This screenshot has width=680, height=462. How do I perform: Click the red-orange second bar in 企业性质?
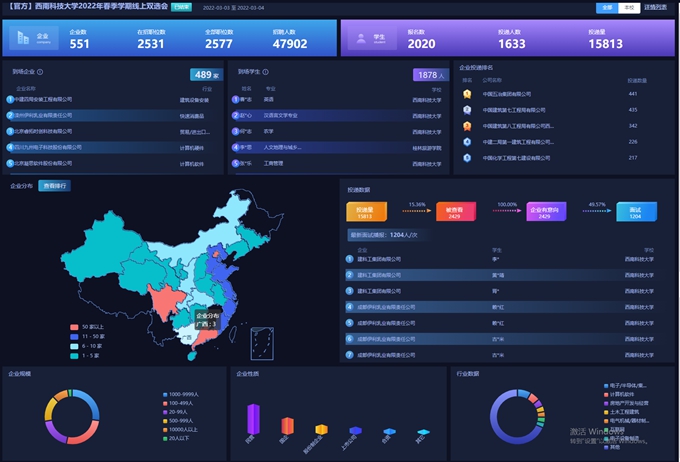288,426
